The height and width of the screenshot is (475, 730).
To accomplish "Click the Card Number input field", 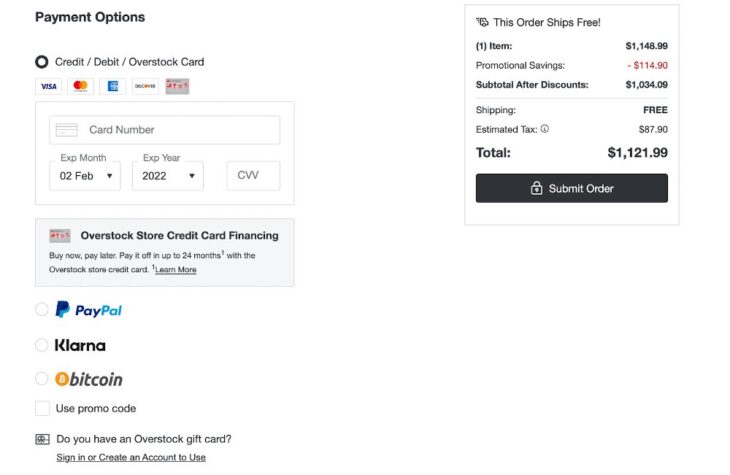I will point(165,130).
